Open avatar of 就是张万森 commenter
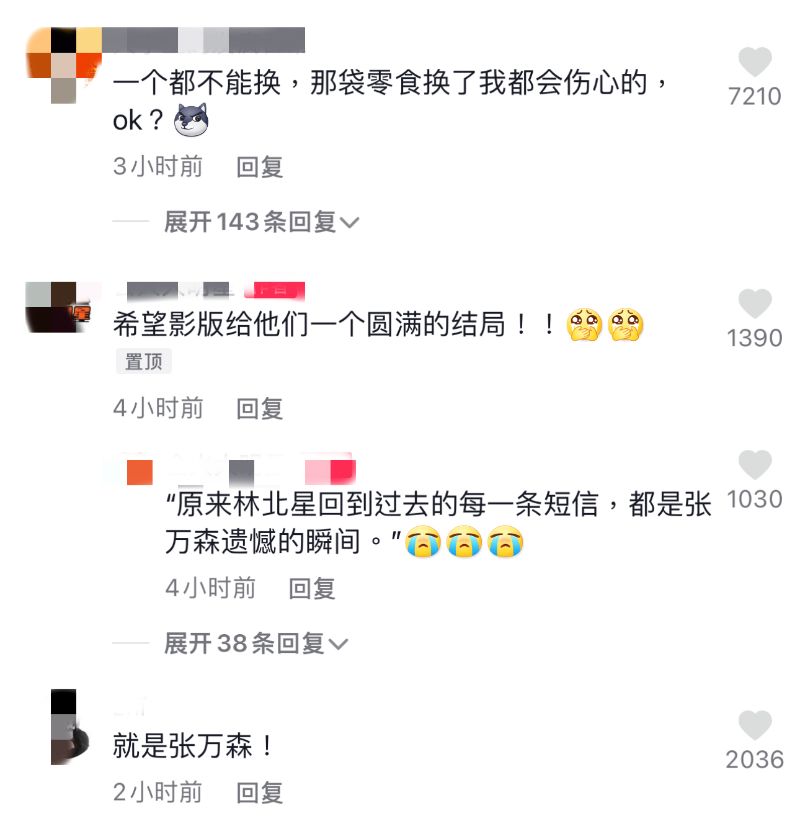 pyautogui.click(x=70, y=727)
